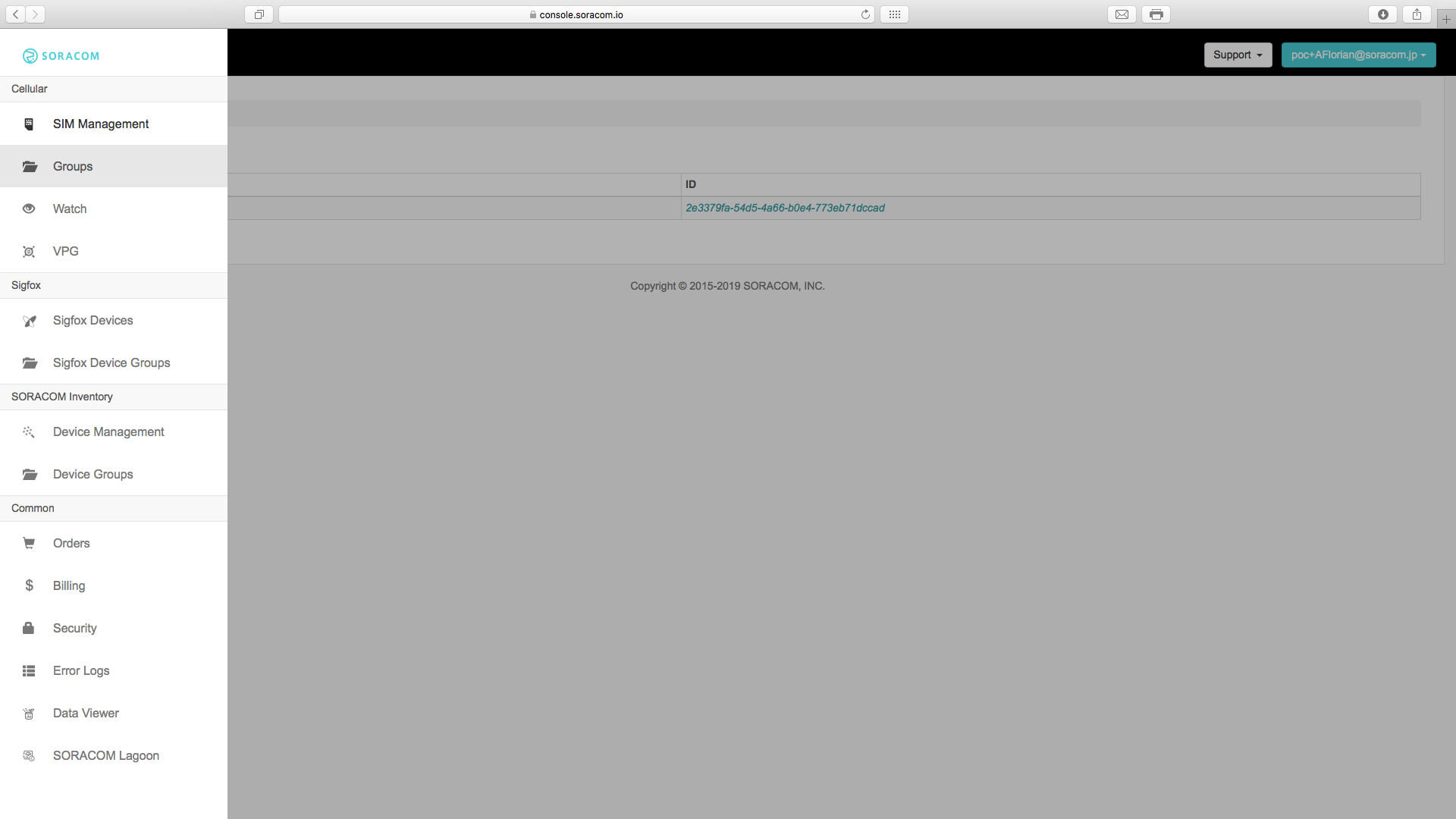Click the SORACOM logo
This screenshot has height=819, width=1456.
(x=61, y=55)
